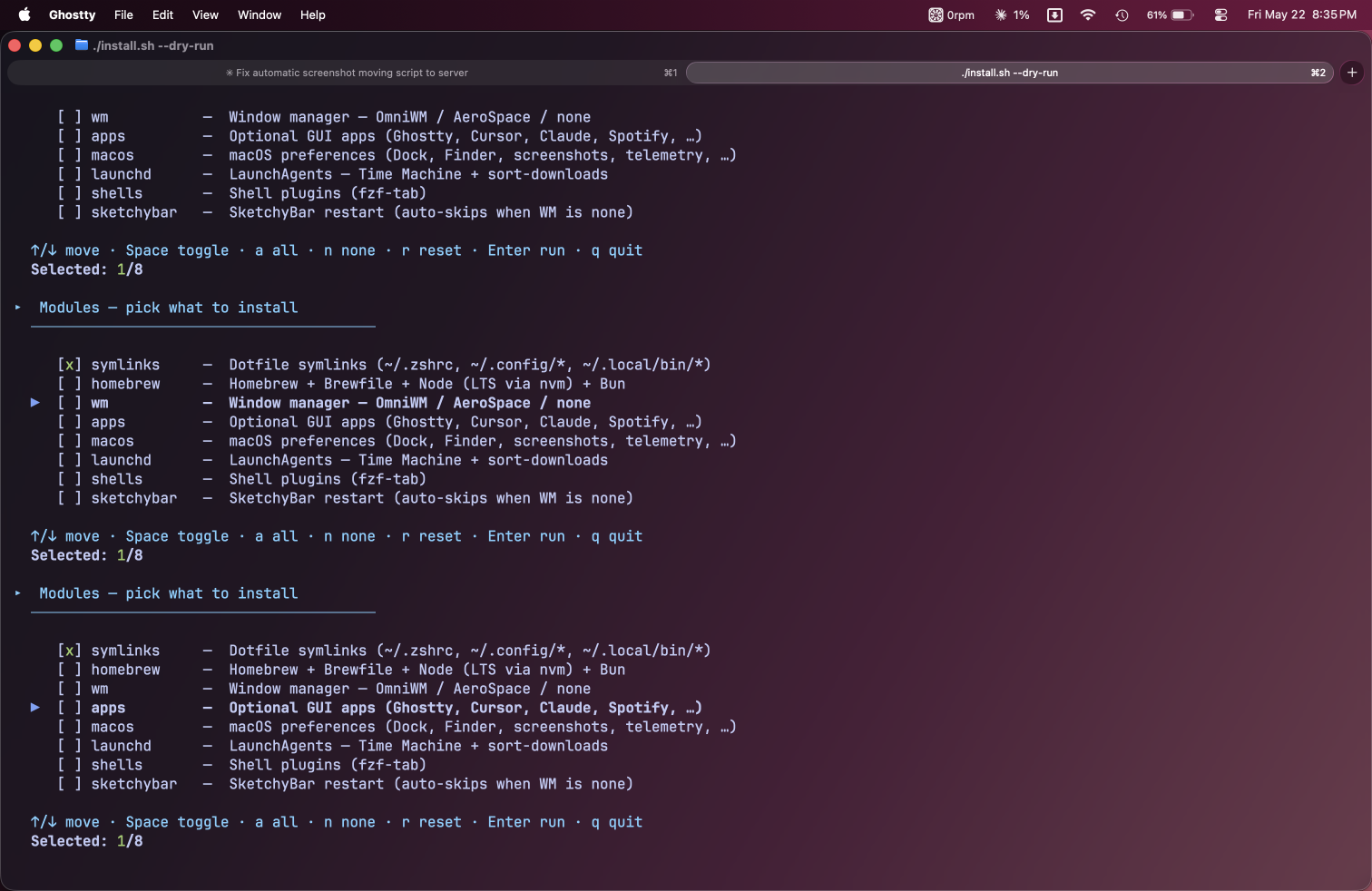Open a new tab with the plus button
This screenshot has width=1372, height=891.
coord(1352,73)
